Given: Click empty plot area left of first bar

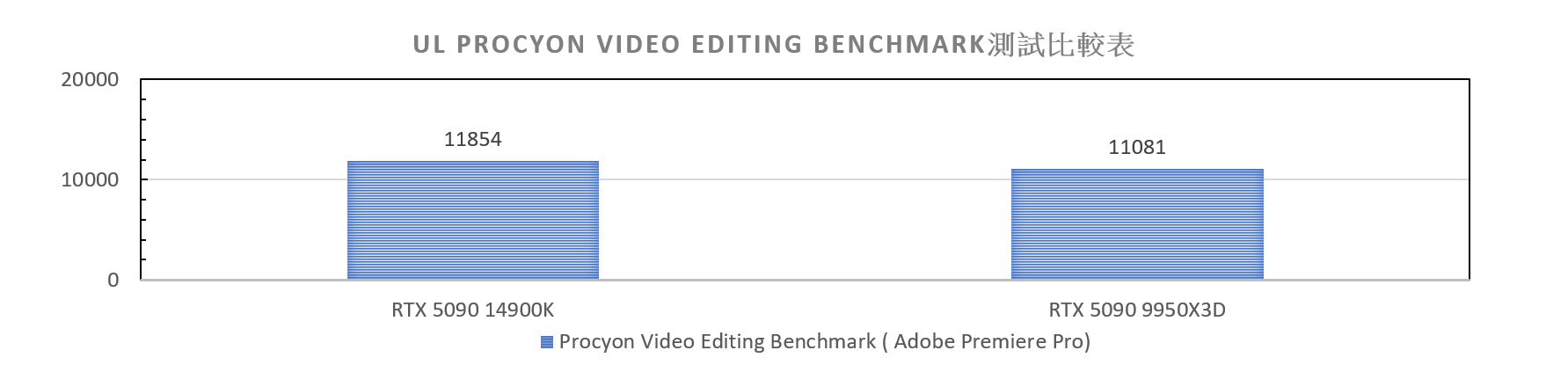Looking at the screenshot, I should [x=244, y=230].
